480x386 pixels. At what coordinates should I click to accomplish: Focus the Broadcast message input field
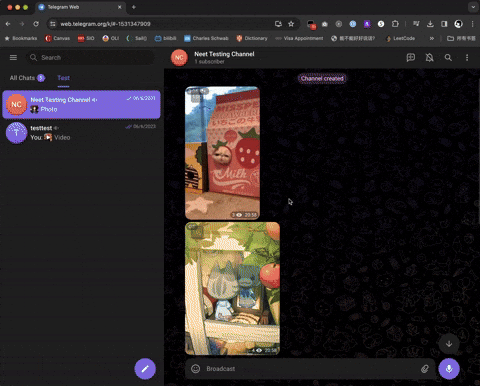tap(310, 369)
